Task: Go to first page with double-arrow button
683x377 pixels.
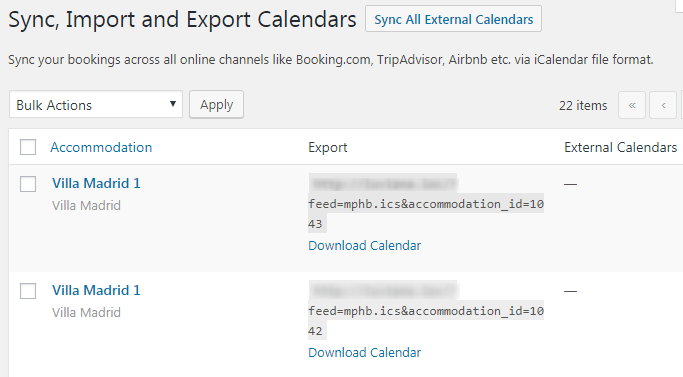Action: click(x=632, y=105)
